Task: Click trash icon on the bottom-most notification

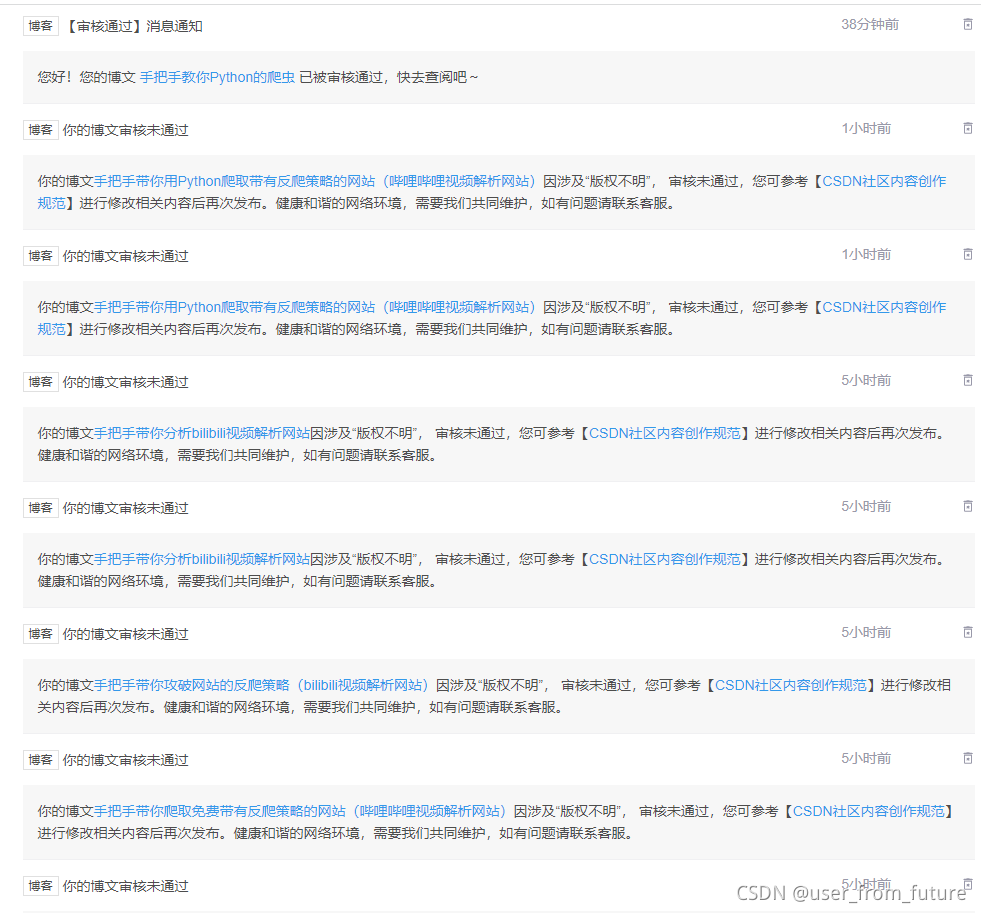Action: point(967,884)
